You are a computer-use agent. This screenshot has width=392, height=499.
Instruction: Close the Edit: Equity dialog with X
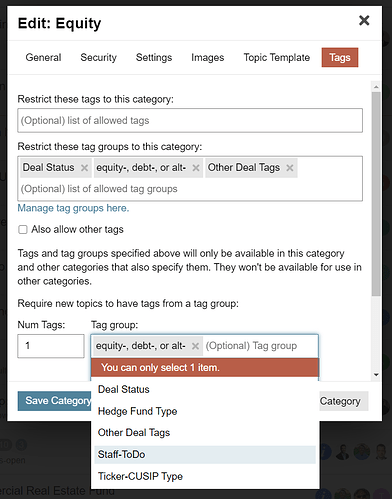[364, 21]
